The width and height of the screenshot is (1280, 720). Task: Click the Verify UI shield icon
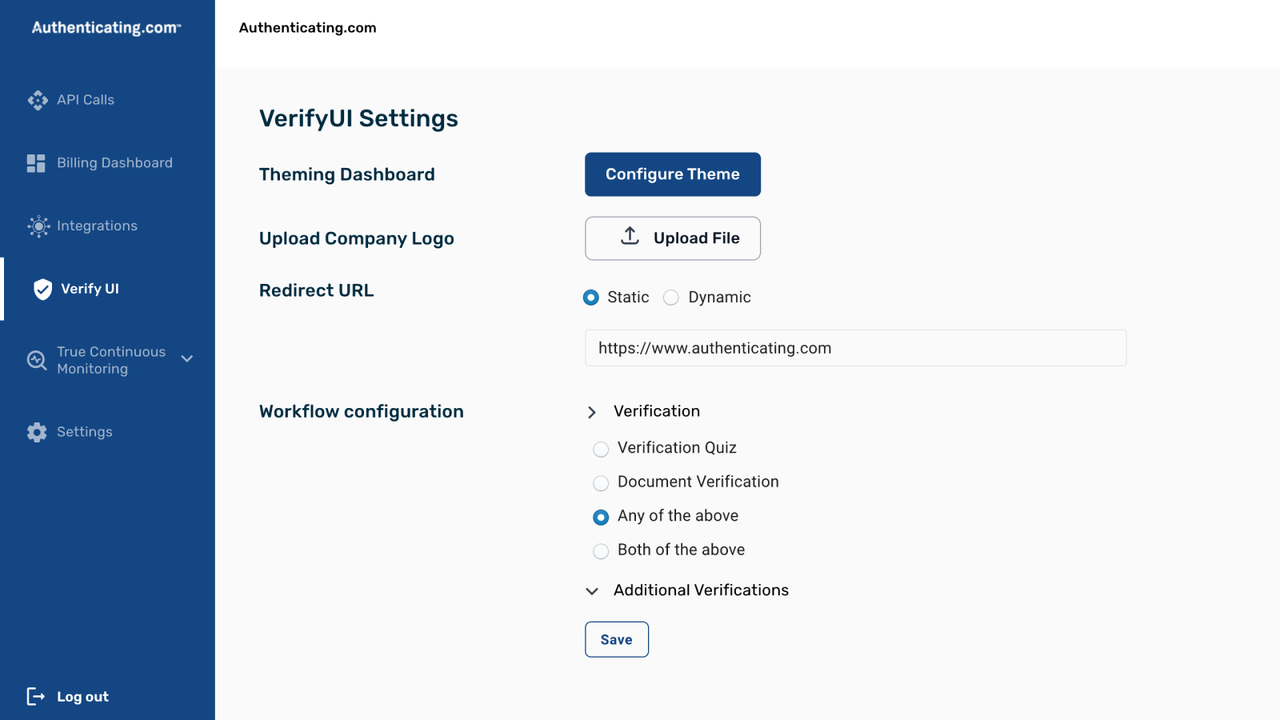pos(42,289)
